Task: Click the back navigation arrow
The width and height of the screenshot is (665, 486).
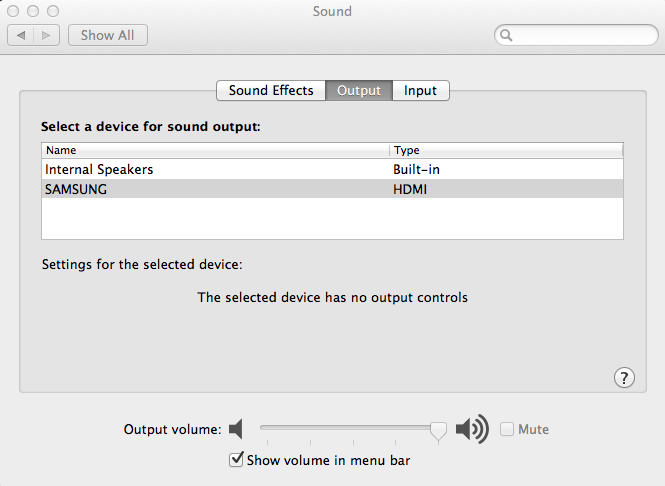Action: click(x=21, y=35)
